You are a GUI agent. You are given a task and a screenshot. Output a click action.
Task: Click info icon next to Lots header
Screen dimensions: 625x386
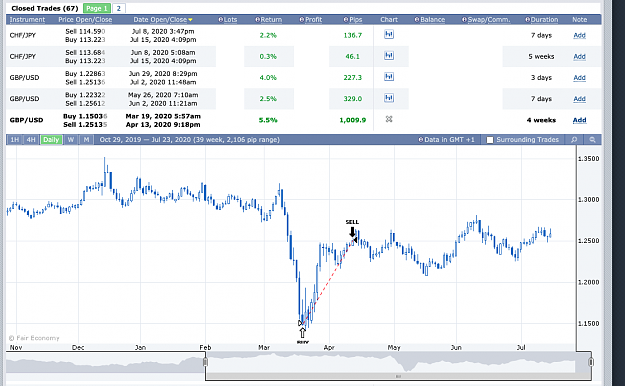click(221, 20)
